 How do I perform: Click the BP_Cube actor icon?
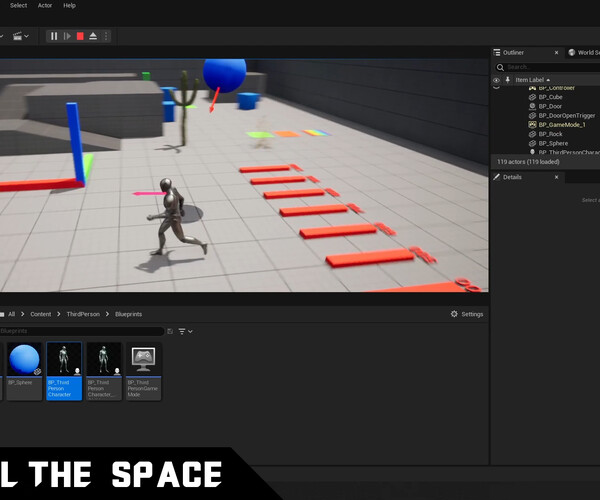coord(532,97)
